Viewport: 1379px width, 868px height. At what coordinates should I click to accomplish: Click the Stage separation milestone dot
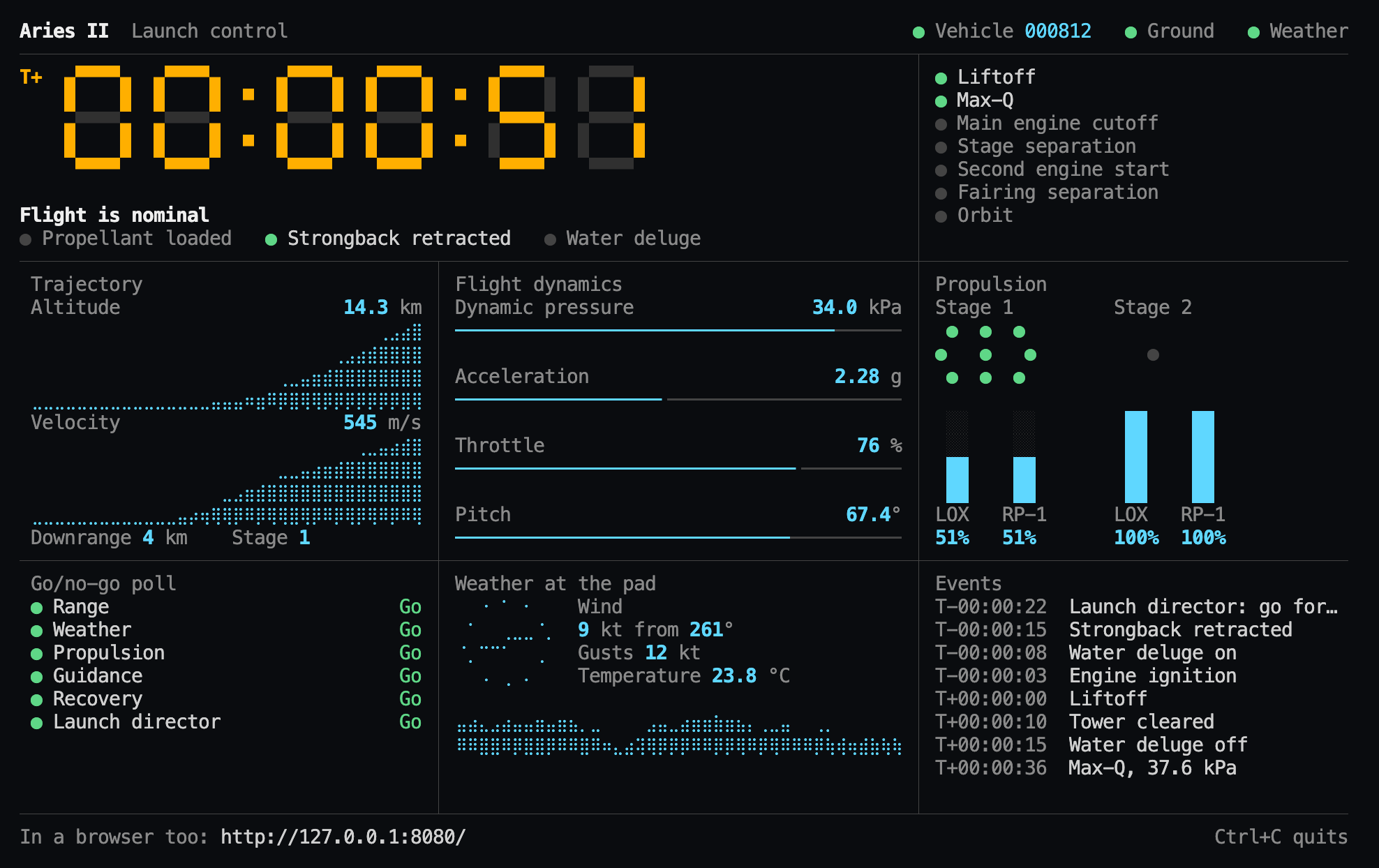pos(941,147)
